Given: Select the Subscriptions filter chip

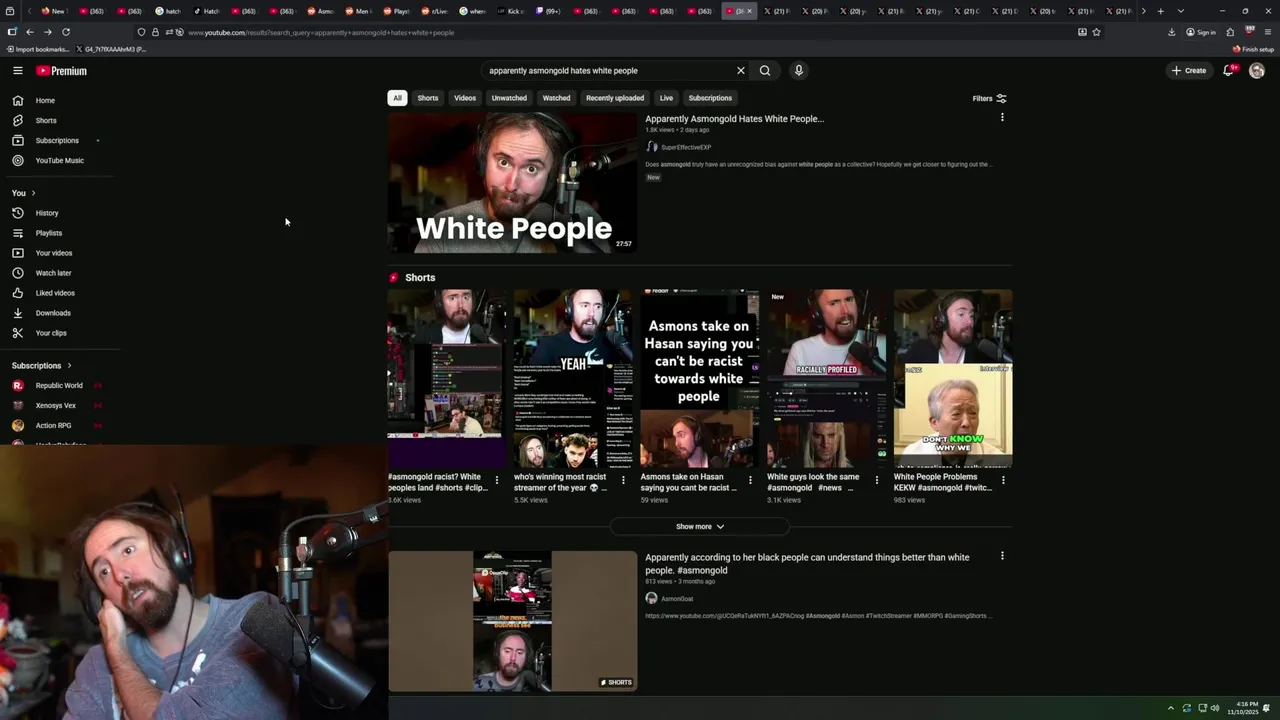Looking at the screenshot, I should click(710, 98).
